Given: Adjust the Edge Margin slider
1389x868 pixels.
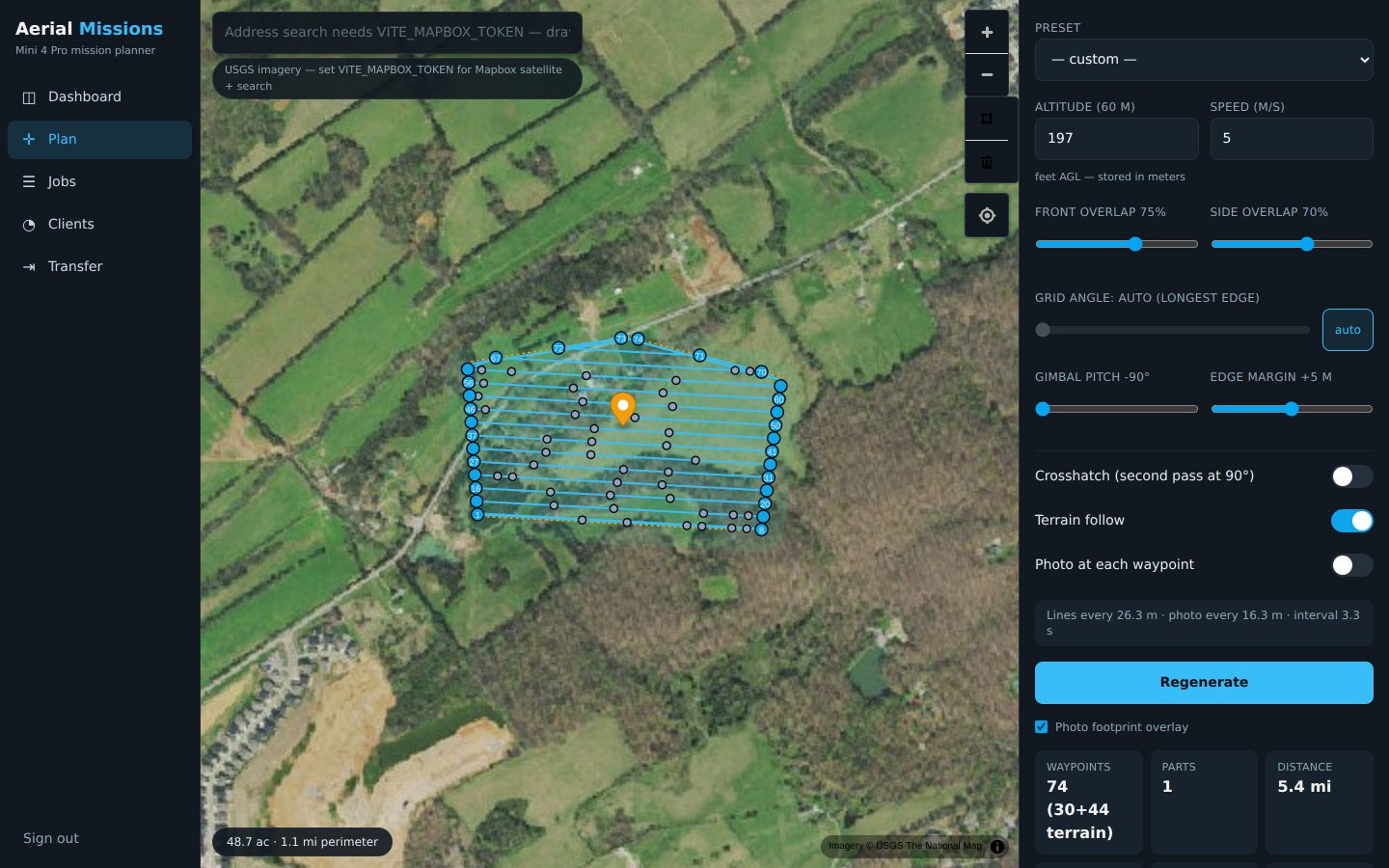Looking at the screenshot, I should (1292, 409).
